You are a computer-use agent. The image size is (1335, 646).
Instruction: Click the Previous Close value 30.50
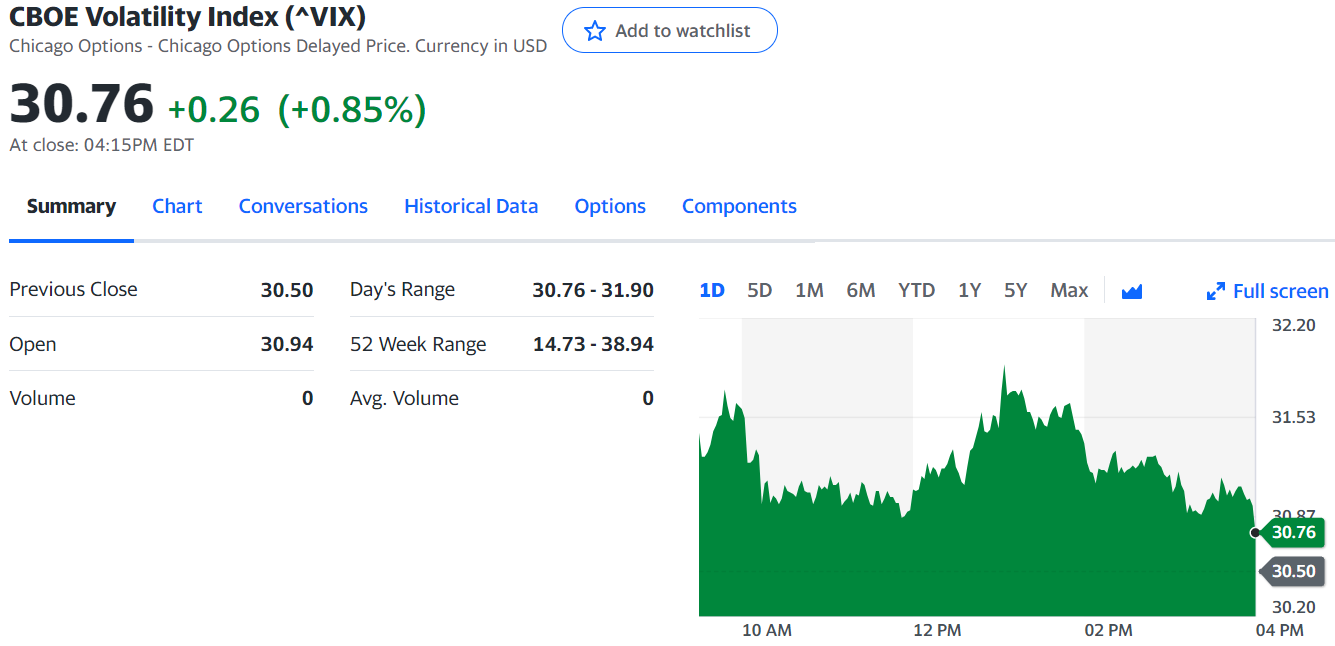point(287,290)
